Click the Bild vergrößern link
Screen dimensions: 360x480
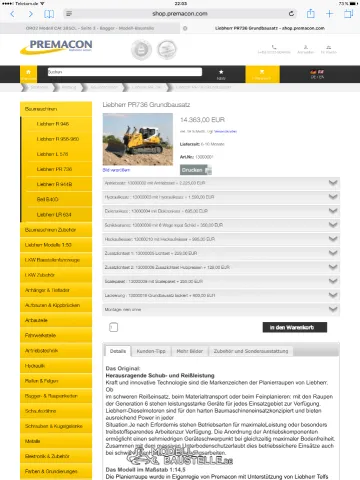point(116,170)
